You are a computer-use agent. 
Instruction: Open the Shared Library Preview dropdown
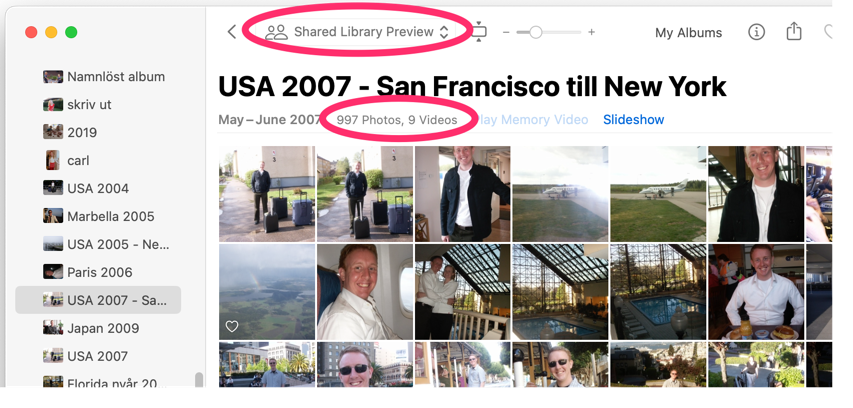[357, 32]
